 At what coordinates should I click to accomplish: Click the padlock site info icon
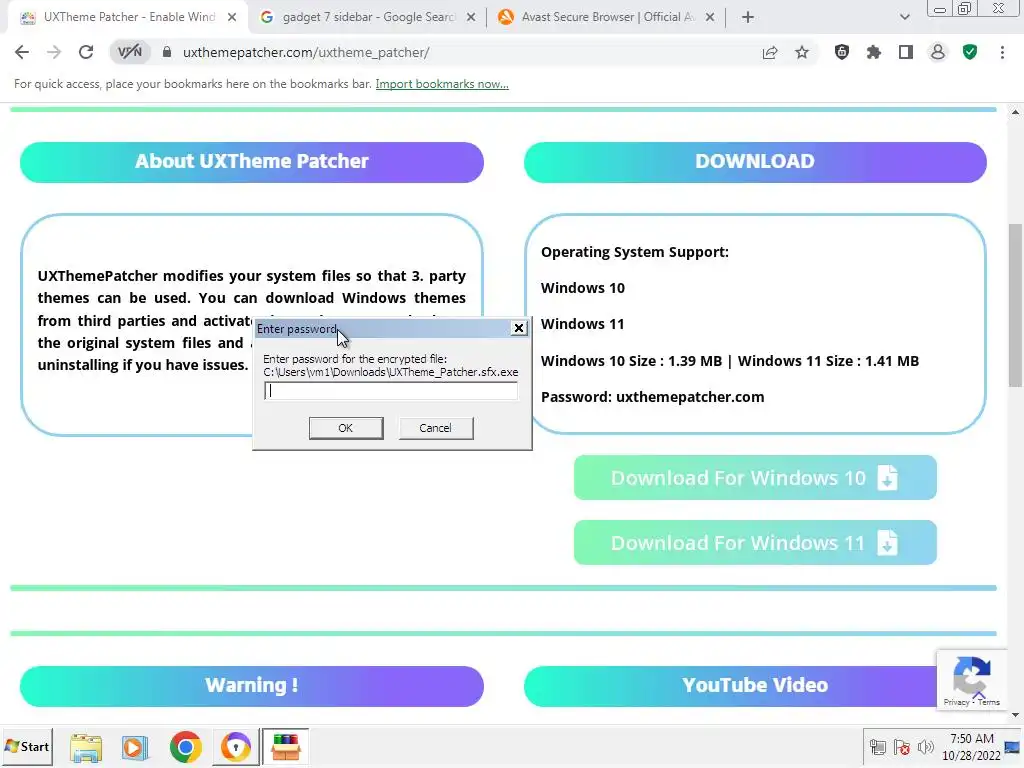tap(167, 52)
